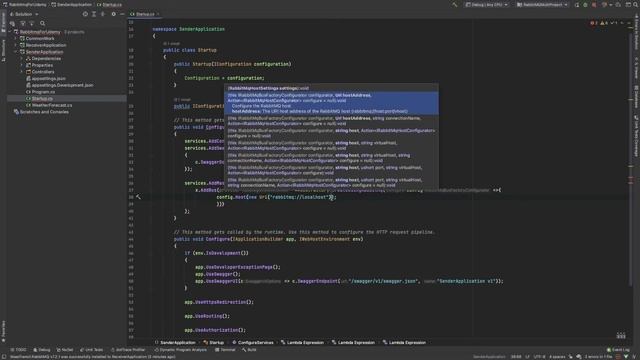Screen dimensions: 640x360
Task: Open the Unit Tests tool window
Action: click(x=91, y=350)
